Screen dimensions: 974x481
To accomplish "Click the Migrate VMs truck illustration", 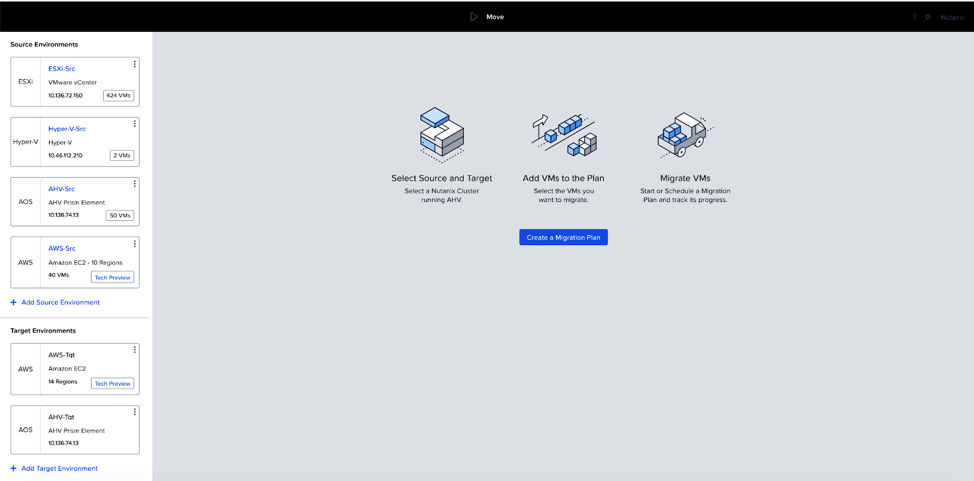I will point(685,135).
